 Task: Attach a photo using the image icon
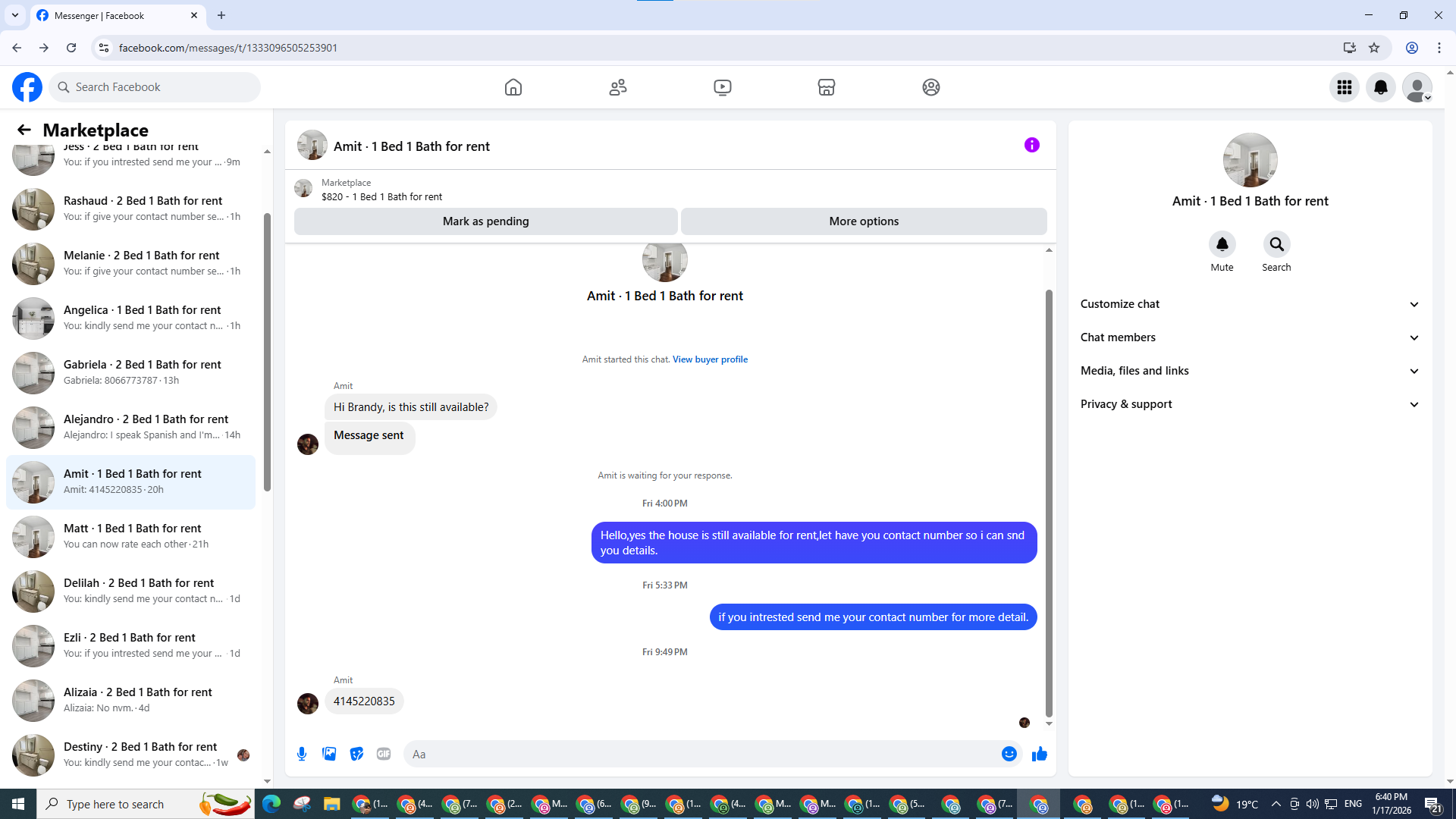tap(329, 754)
